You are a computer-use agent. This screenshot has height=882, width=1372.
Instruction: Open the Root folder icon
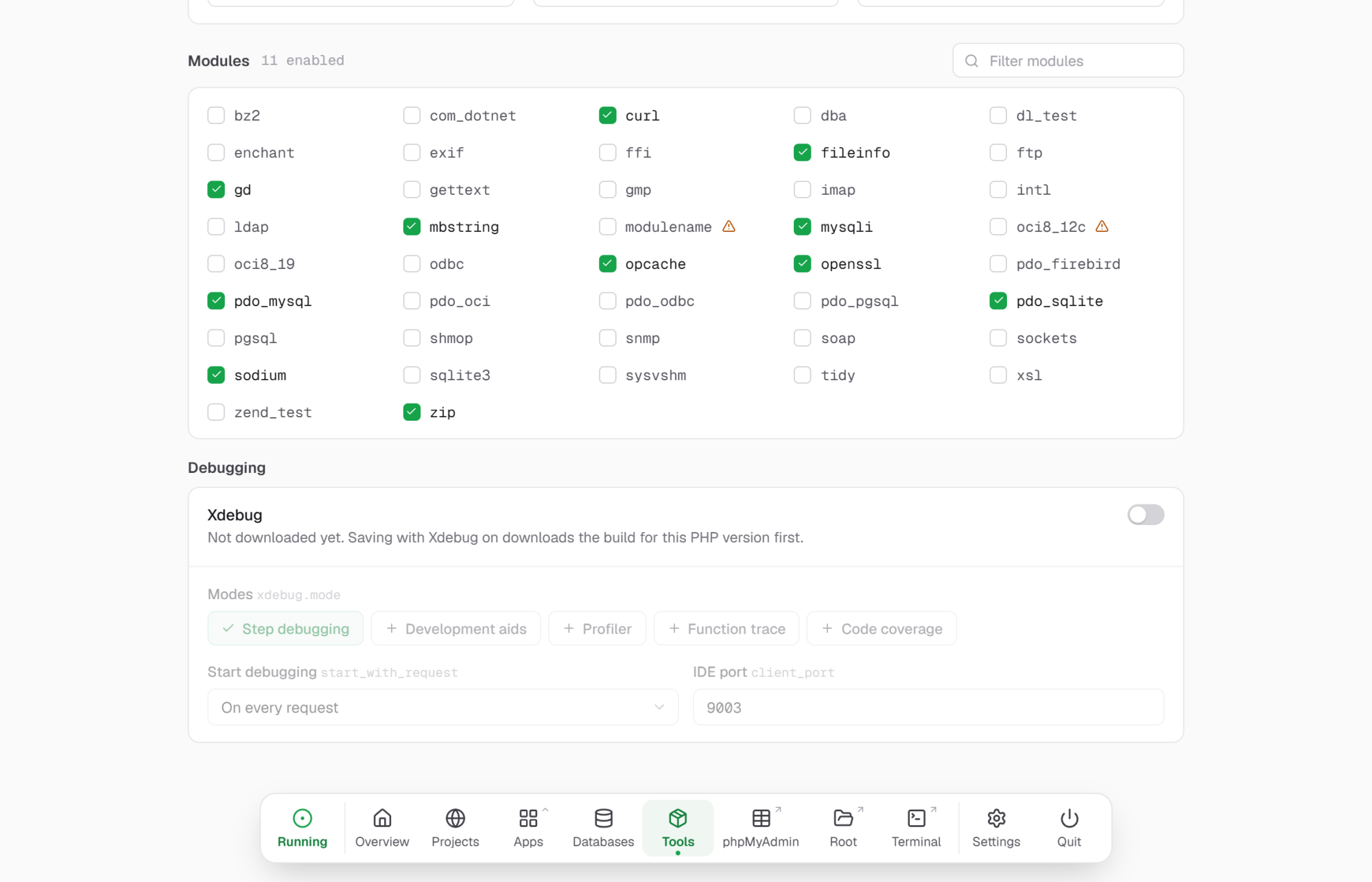point(843,818)
